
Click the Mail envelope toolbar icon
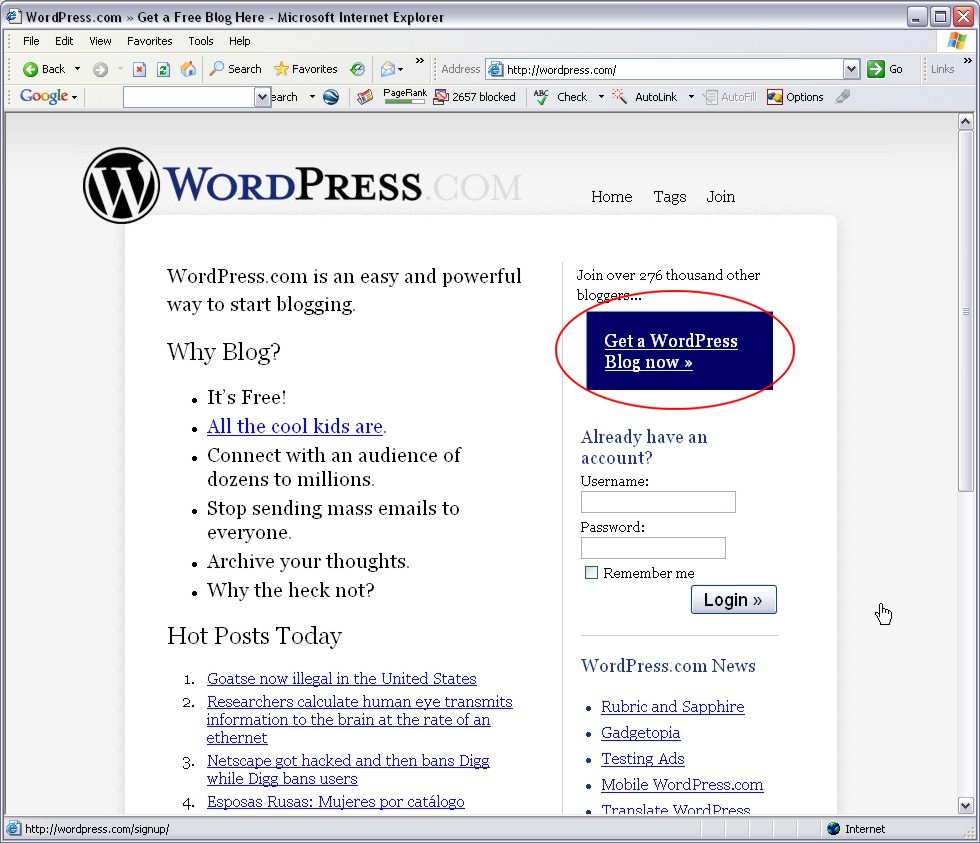[388, 69]
